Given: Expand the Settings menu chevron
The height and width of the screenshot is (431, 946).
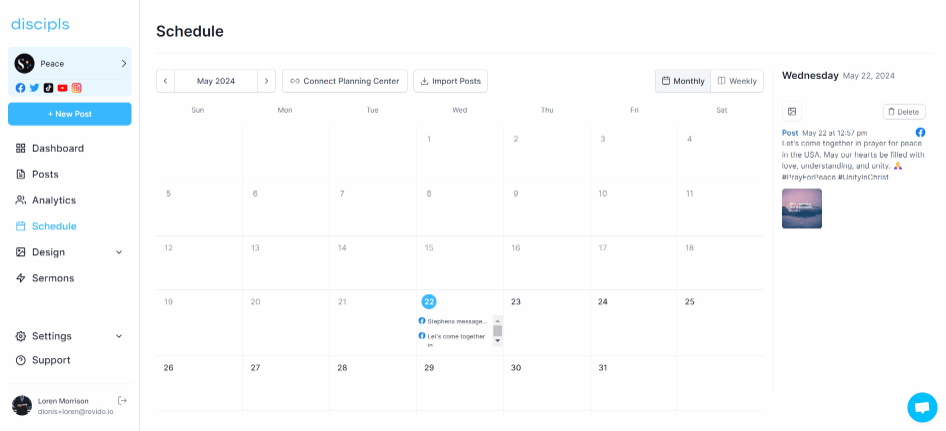Looking at the screenshot, I should (x=119, y=336).
